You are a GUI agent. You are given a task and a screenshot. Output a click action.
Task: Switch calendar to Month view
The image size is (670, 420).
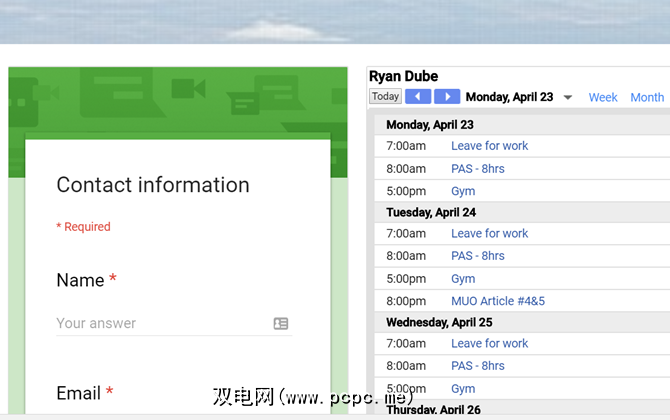point(647,97)
